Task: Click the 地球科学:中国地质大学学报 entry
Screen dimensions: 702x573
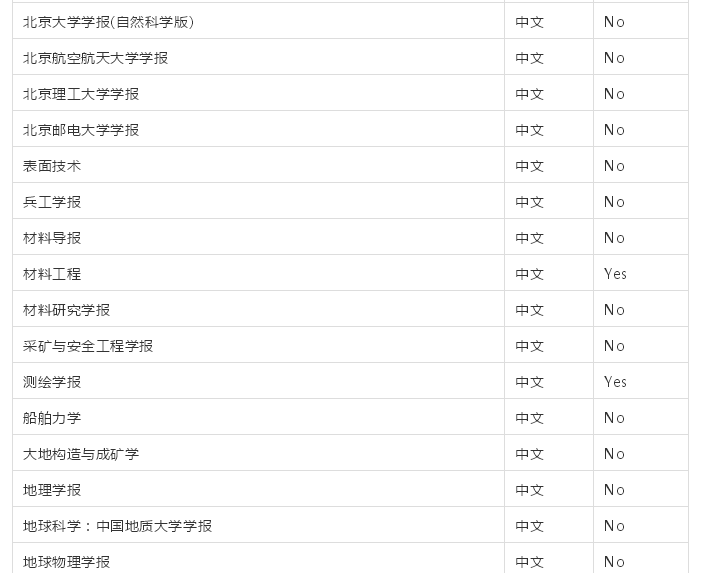Action: pos(117,526)
